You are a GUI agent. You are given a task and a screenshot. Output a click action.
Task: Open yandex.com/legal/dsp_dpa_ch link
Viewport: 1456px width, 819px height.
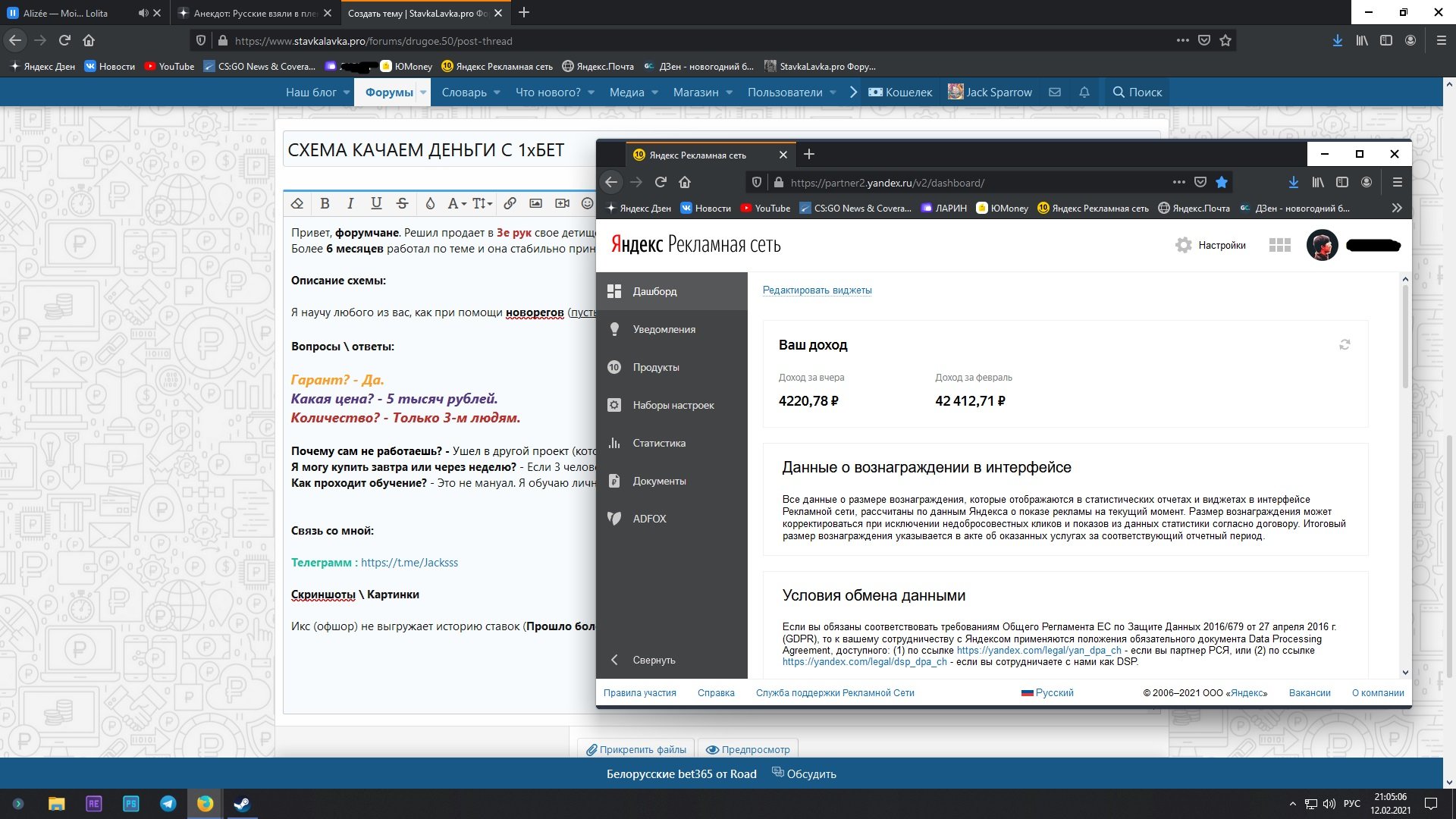(864, 662)
